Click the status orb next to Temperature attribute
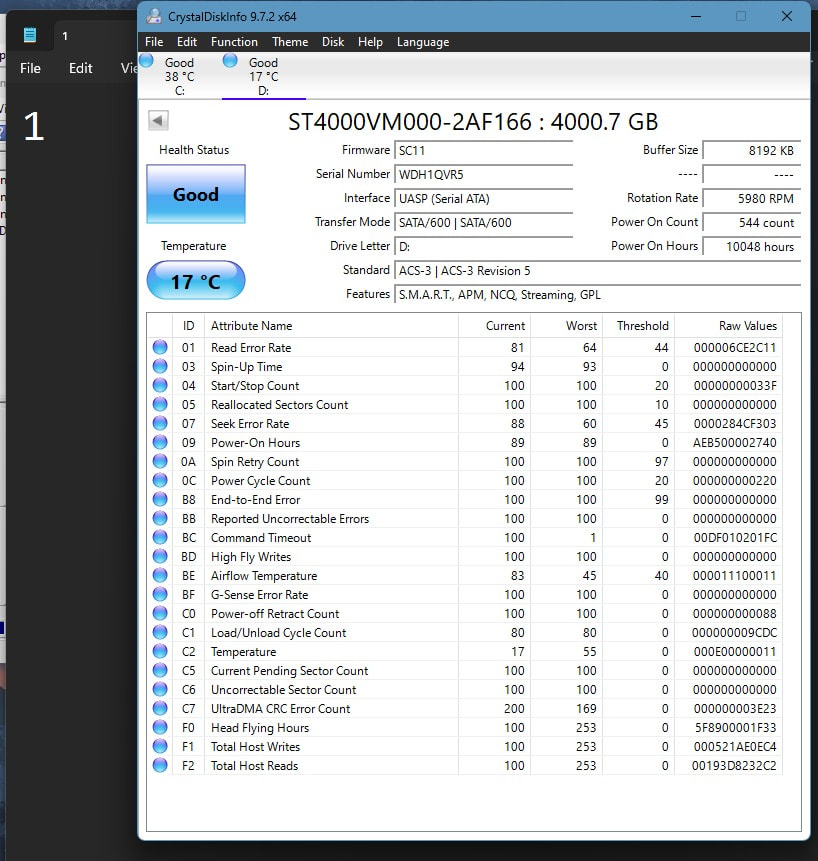The image size is (818, 861). tap(160, 652)
